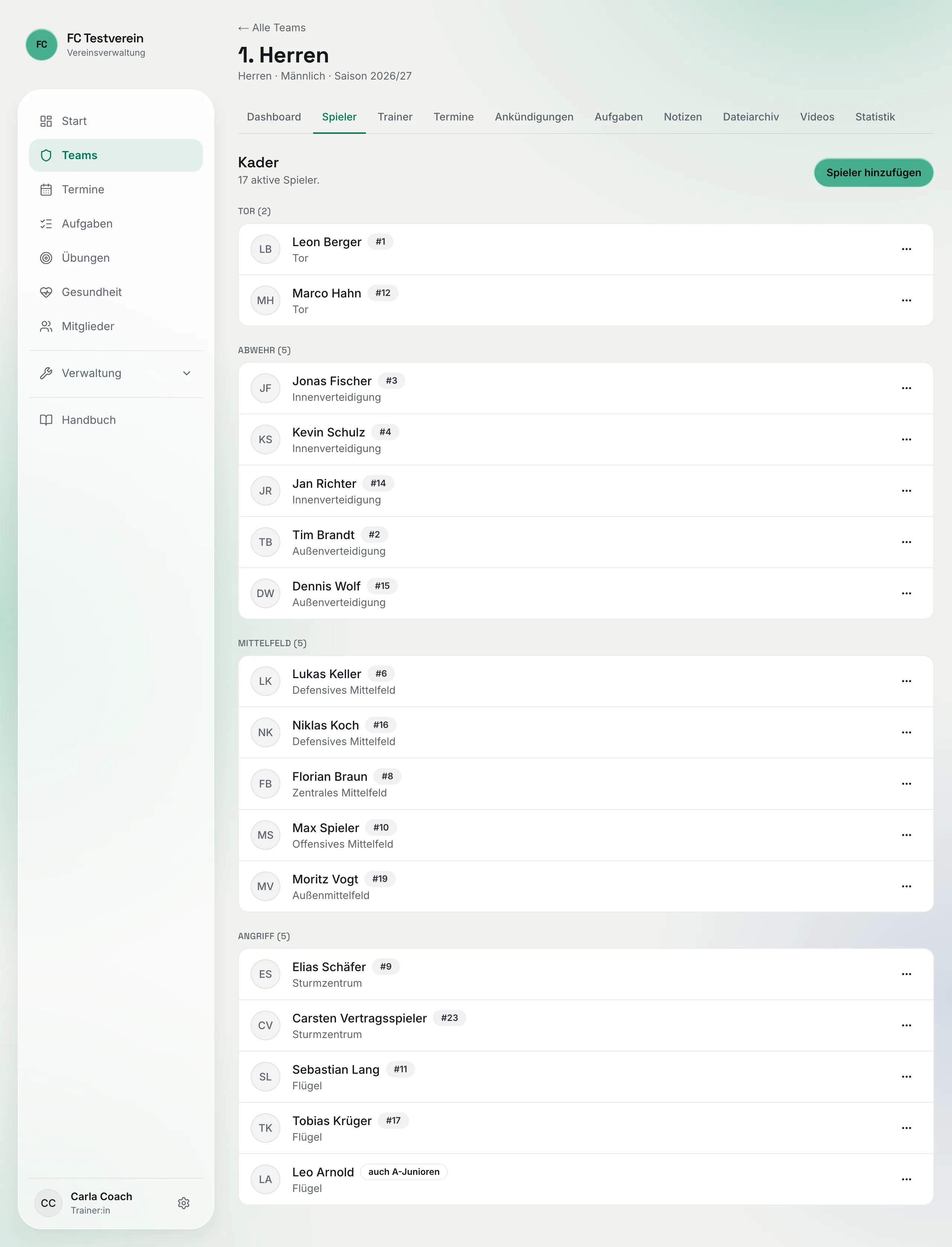Click the FC club logo avatar
952x1247 pixels.
(x=41, y=44)
